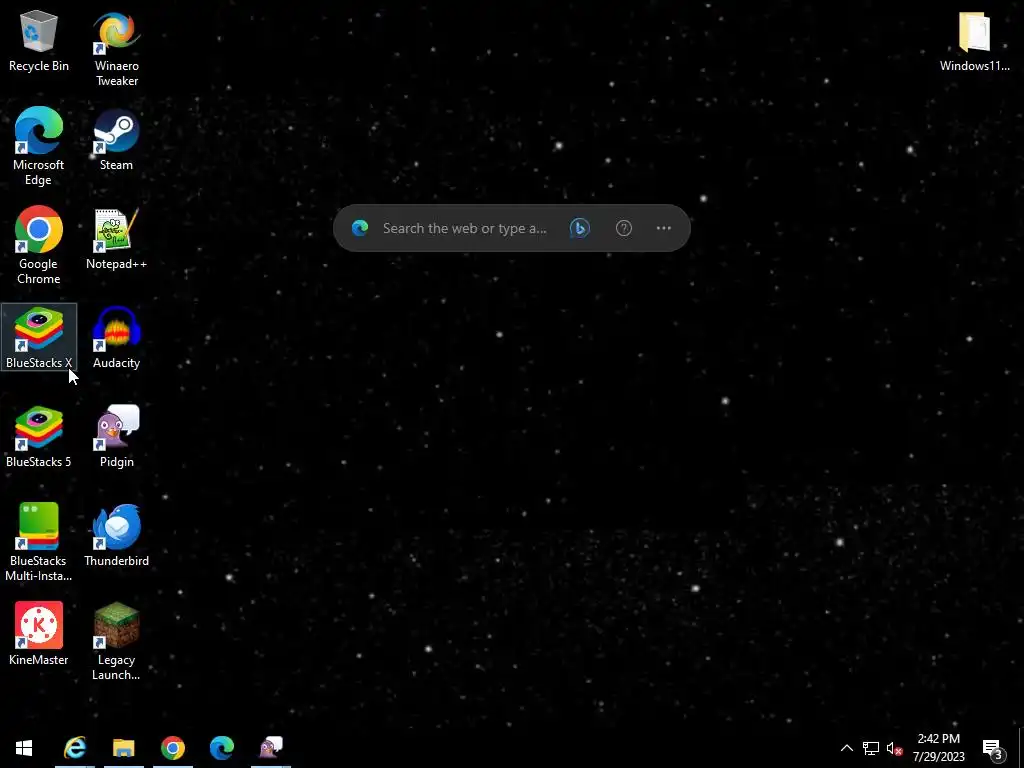The height and width of the screenshot is (768, 1024).
Task: Select the Steam desktop shortcut
Action: click(116, 139)
